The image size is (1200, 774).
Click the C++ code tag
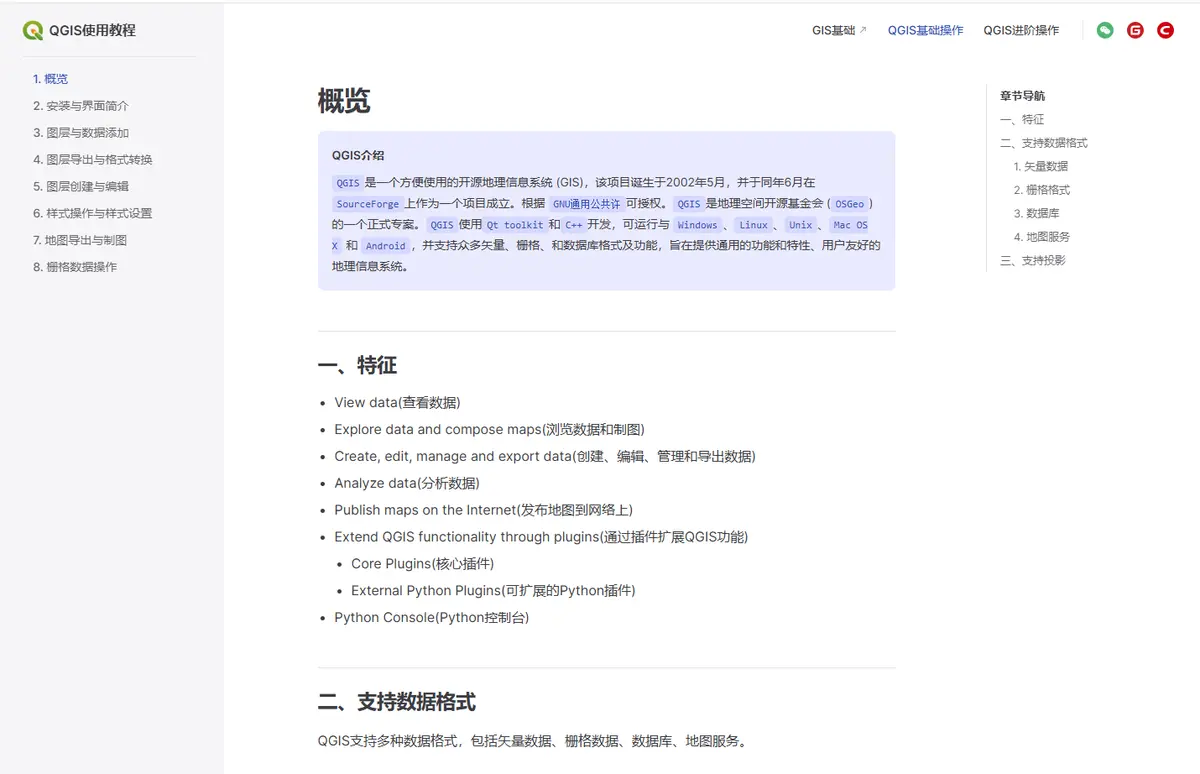coord(574,225)
